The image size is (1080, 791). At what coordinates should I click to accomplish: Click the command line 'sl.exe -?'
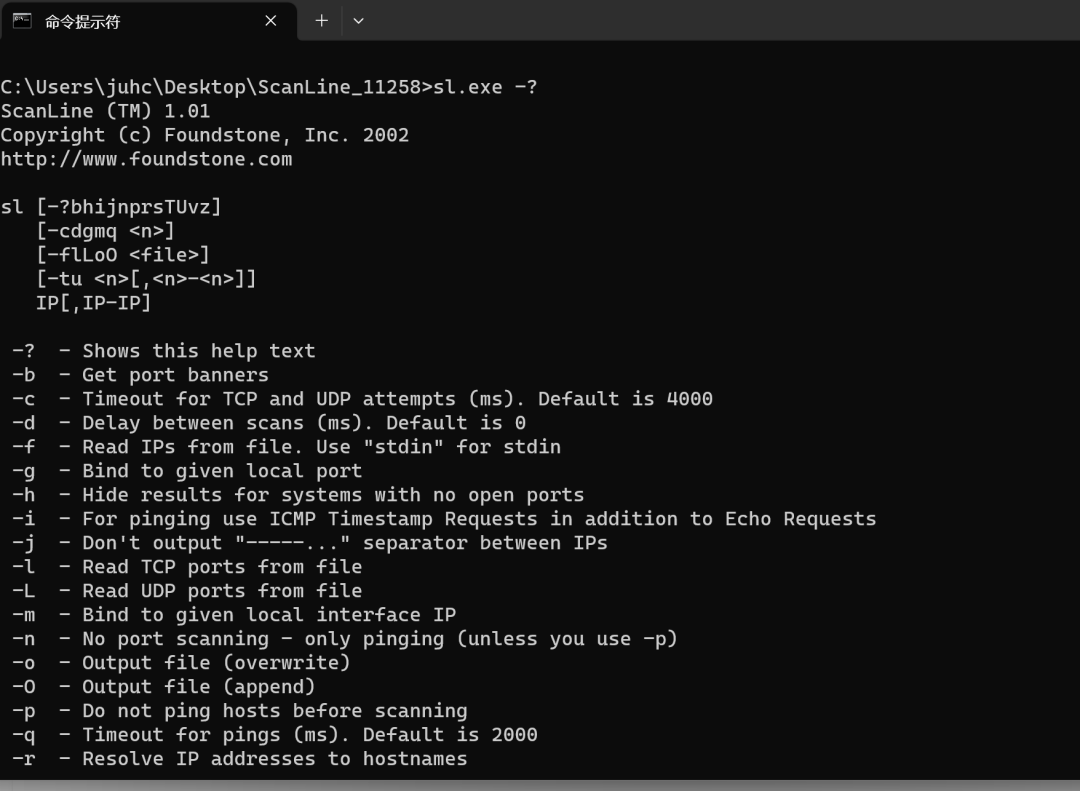(x=269, y=88)
